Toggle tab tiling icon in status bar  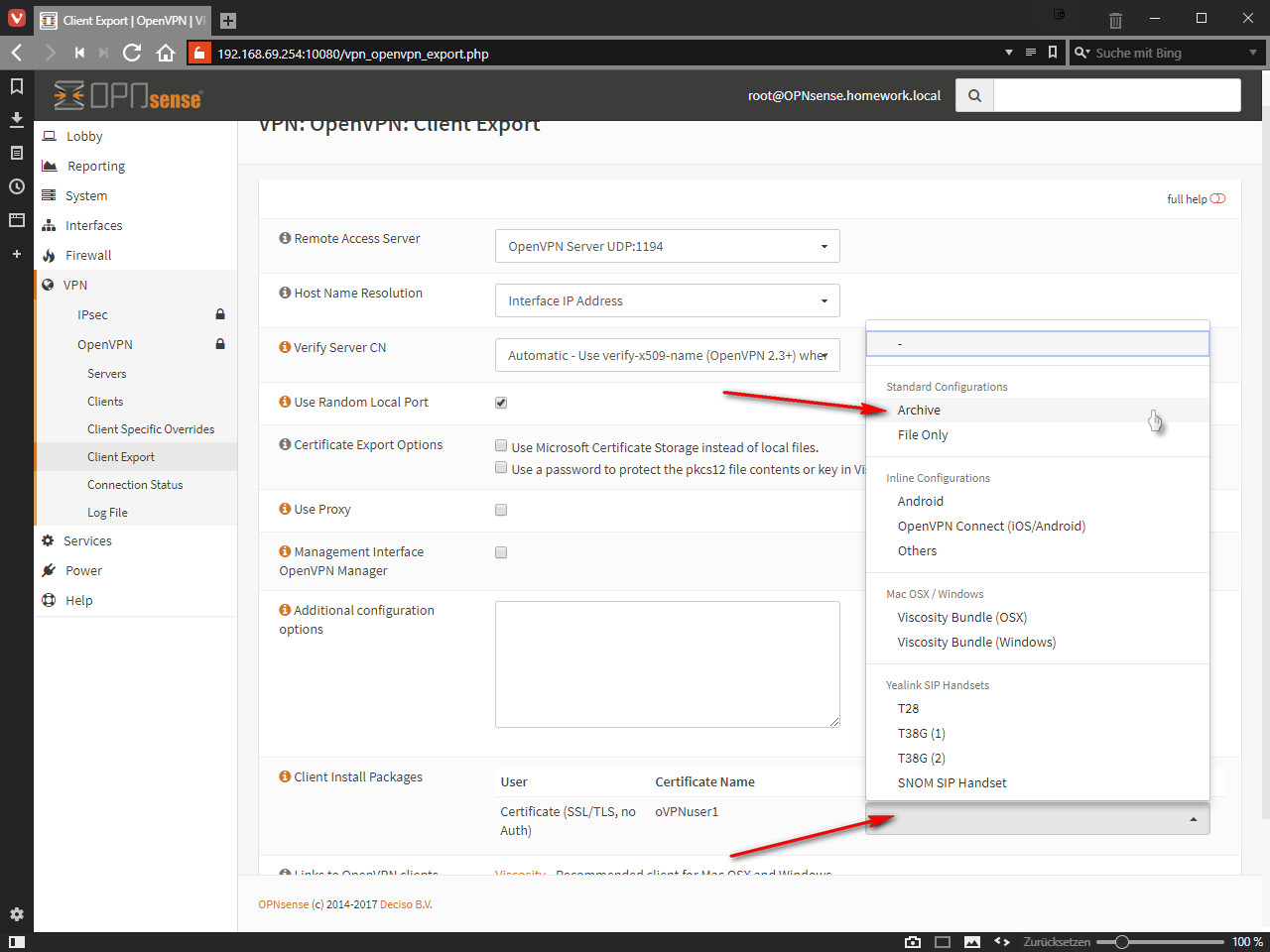coord(943,942)
